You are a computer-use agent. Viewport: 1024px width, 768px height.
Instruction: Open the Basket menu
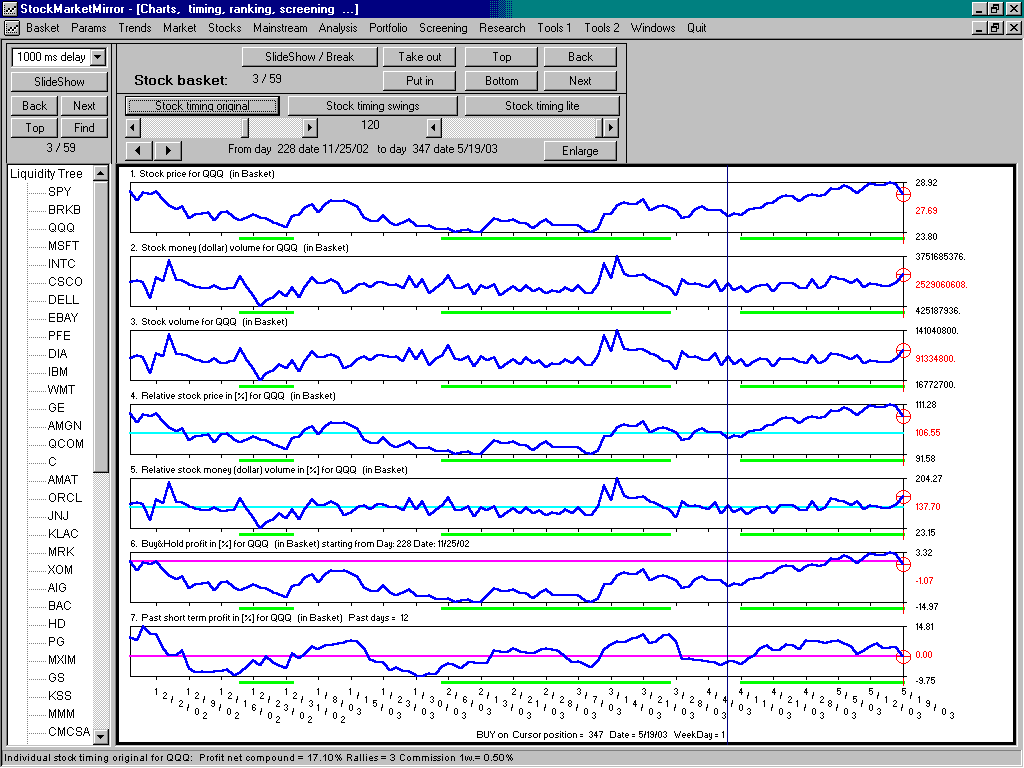(x=42, y=28)
